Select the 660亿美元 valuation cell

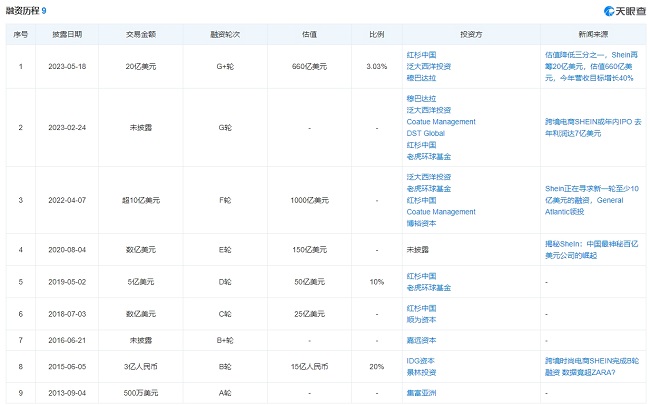[x=310, y=66]
